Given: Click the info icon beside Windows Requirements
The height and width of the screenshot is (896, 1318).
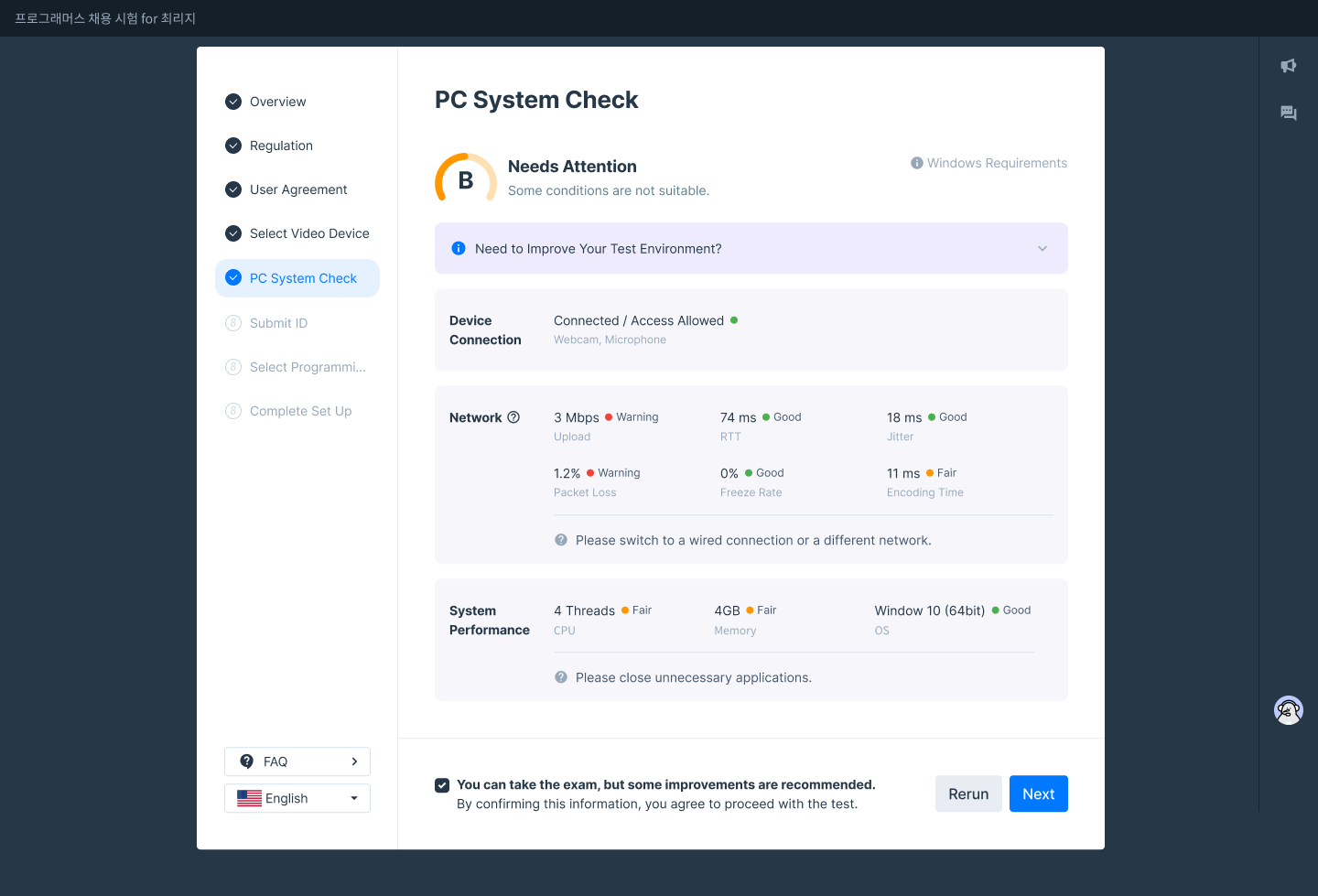Looking at the screenshot, I should (x=916, y=163).
